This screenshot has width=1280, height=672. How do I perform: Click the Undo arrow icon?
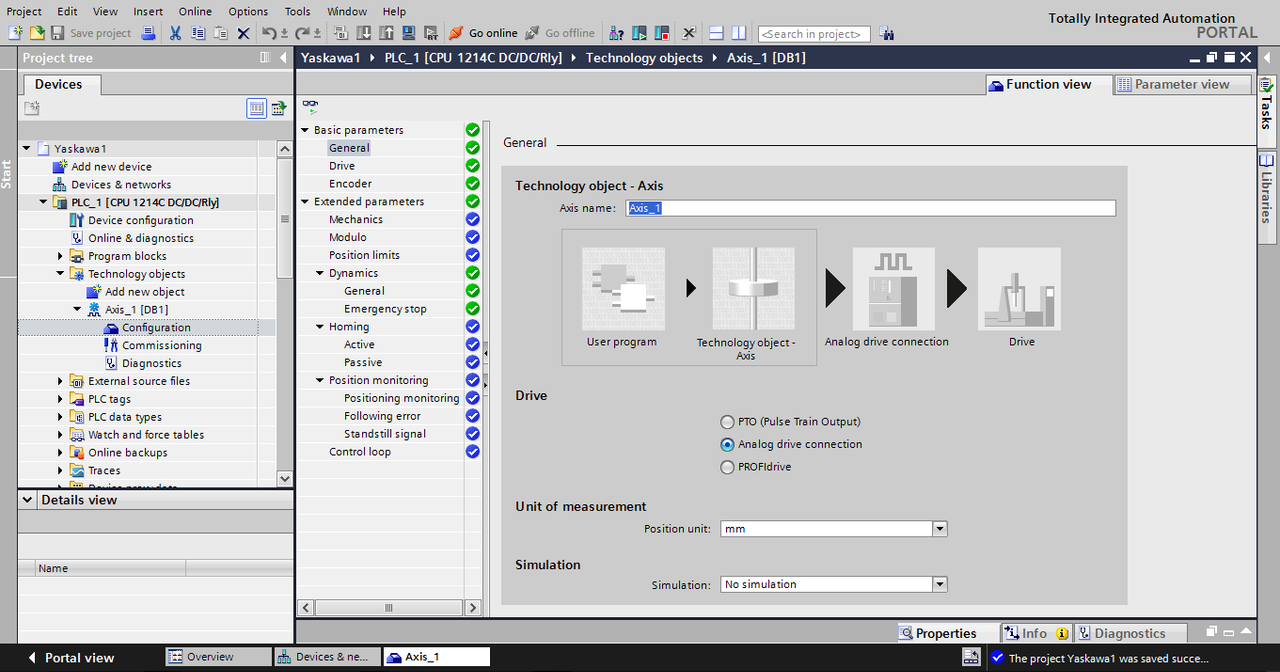(268, 33)
